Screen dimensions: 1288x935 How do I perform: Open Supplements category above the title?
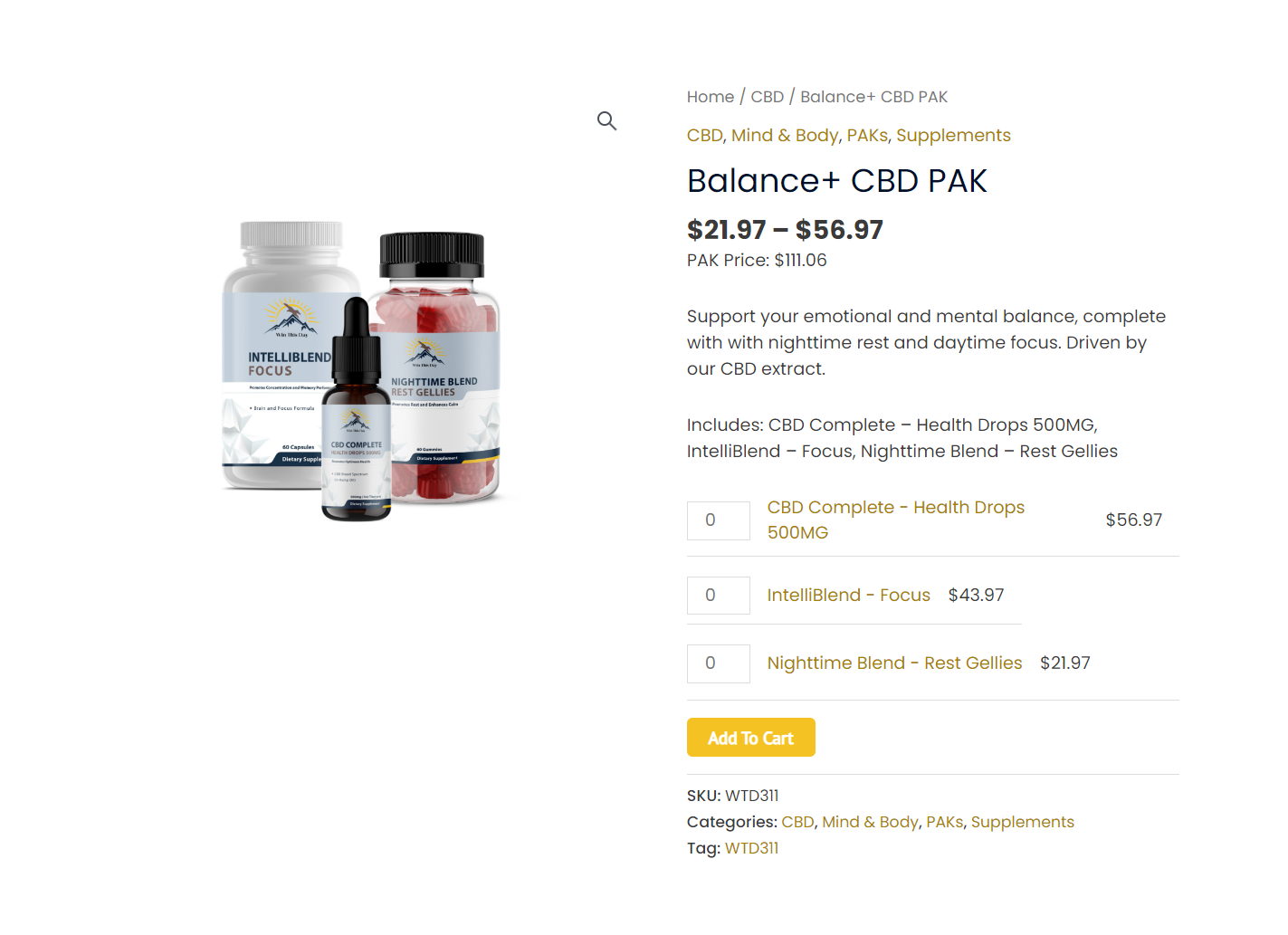(953, 135)
